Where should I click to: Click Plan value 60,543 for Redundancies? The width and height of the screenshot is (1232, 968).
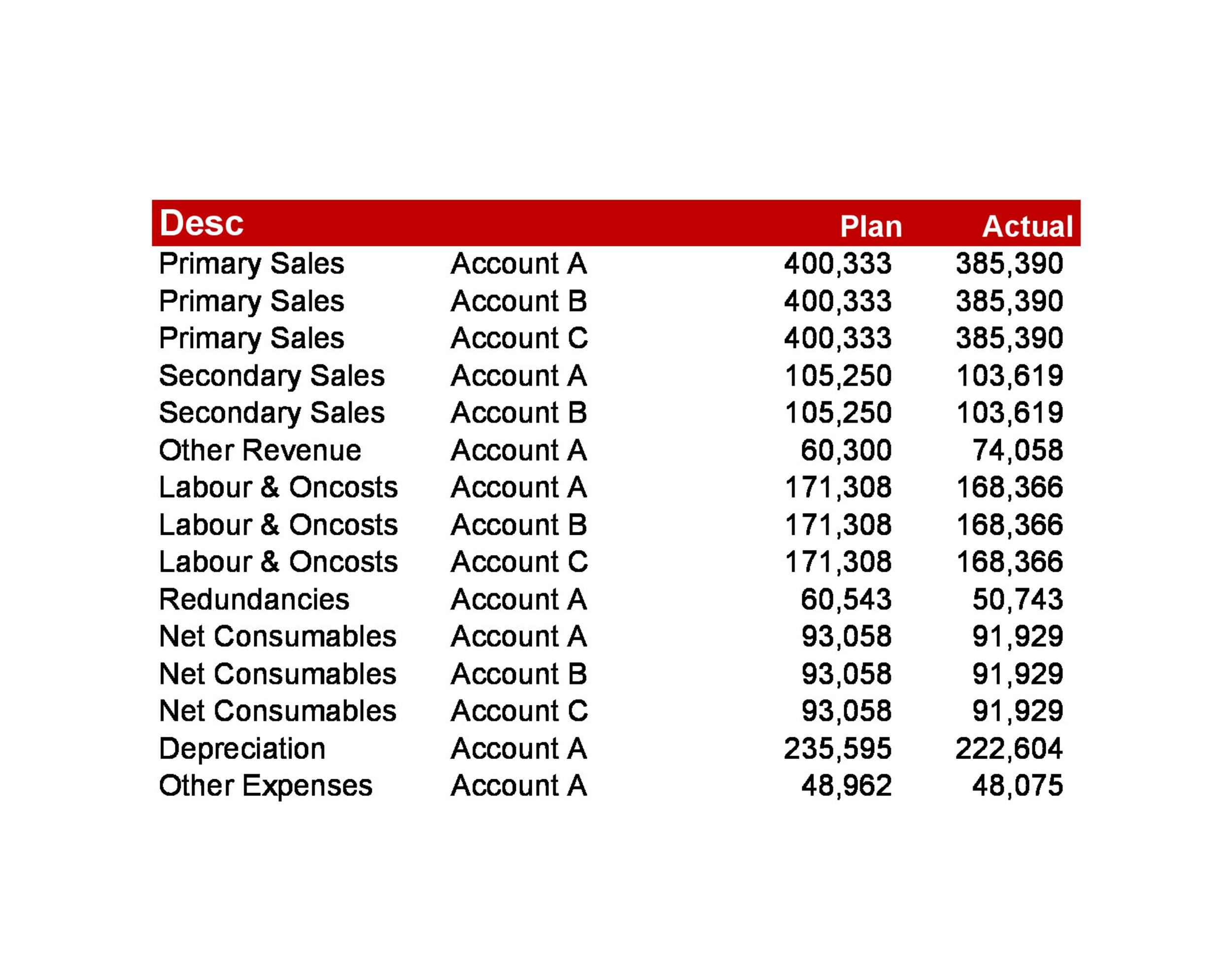[x=846, y=600]
